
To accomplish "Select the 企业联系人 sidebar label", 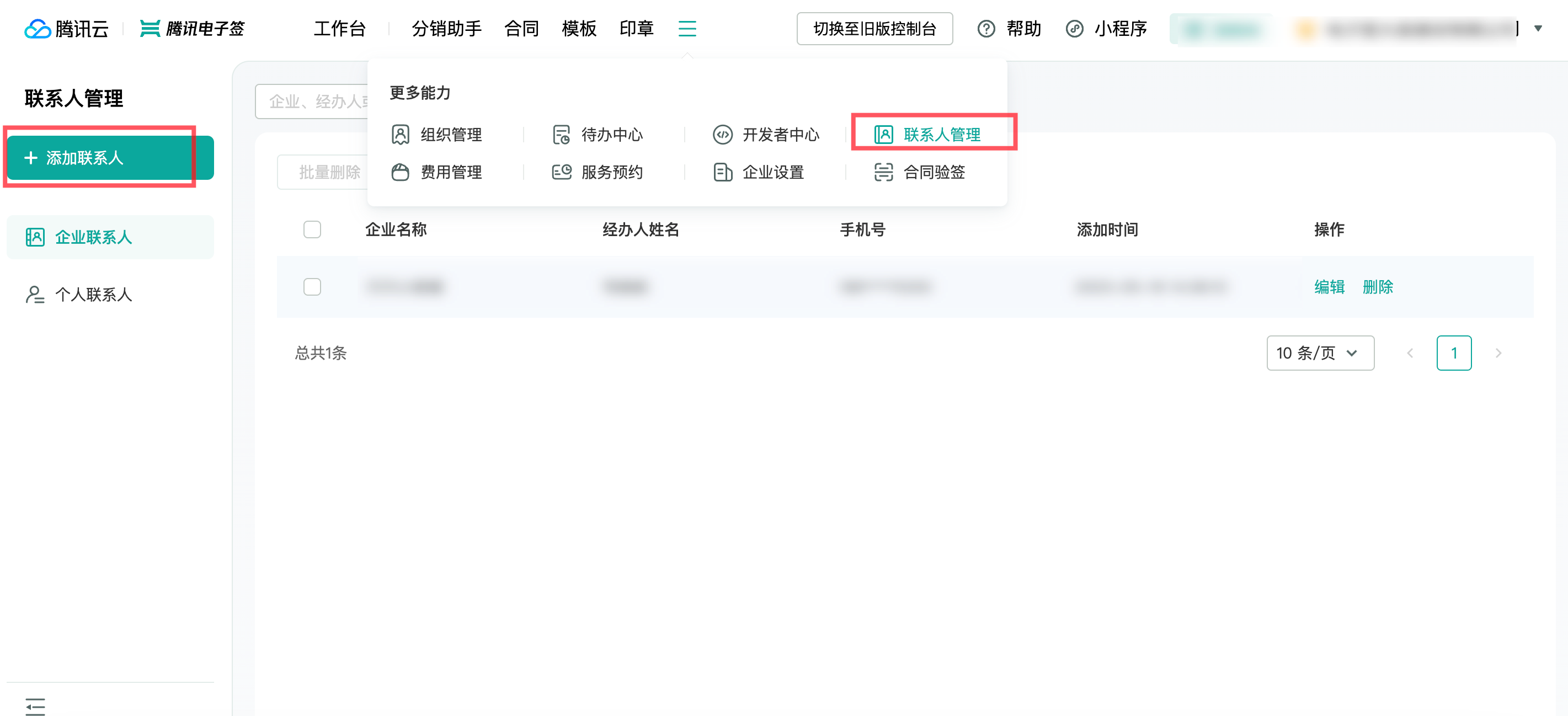I will [94, 237].
